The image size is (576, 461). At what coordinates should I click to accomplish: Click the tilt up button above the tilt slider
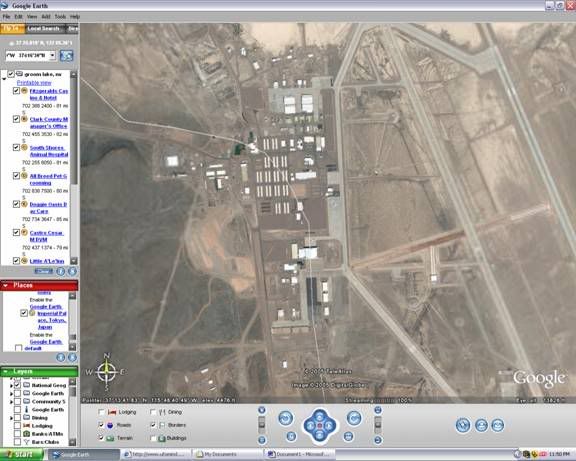pyautogui.click(x=378, y=410)
